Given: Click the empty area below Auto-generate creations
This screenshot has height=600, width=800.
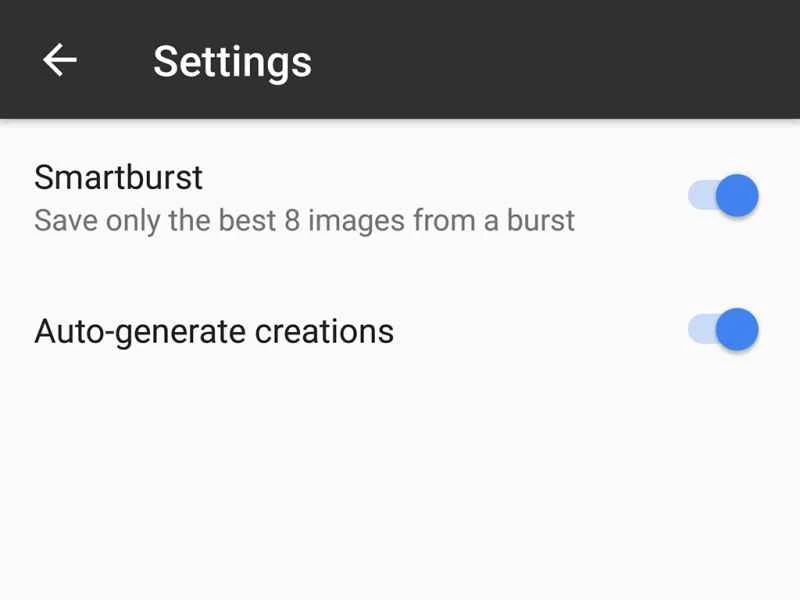Looking at the screenshot, I should [x=400, y=480].
